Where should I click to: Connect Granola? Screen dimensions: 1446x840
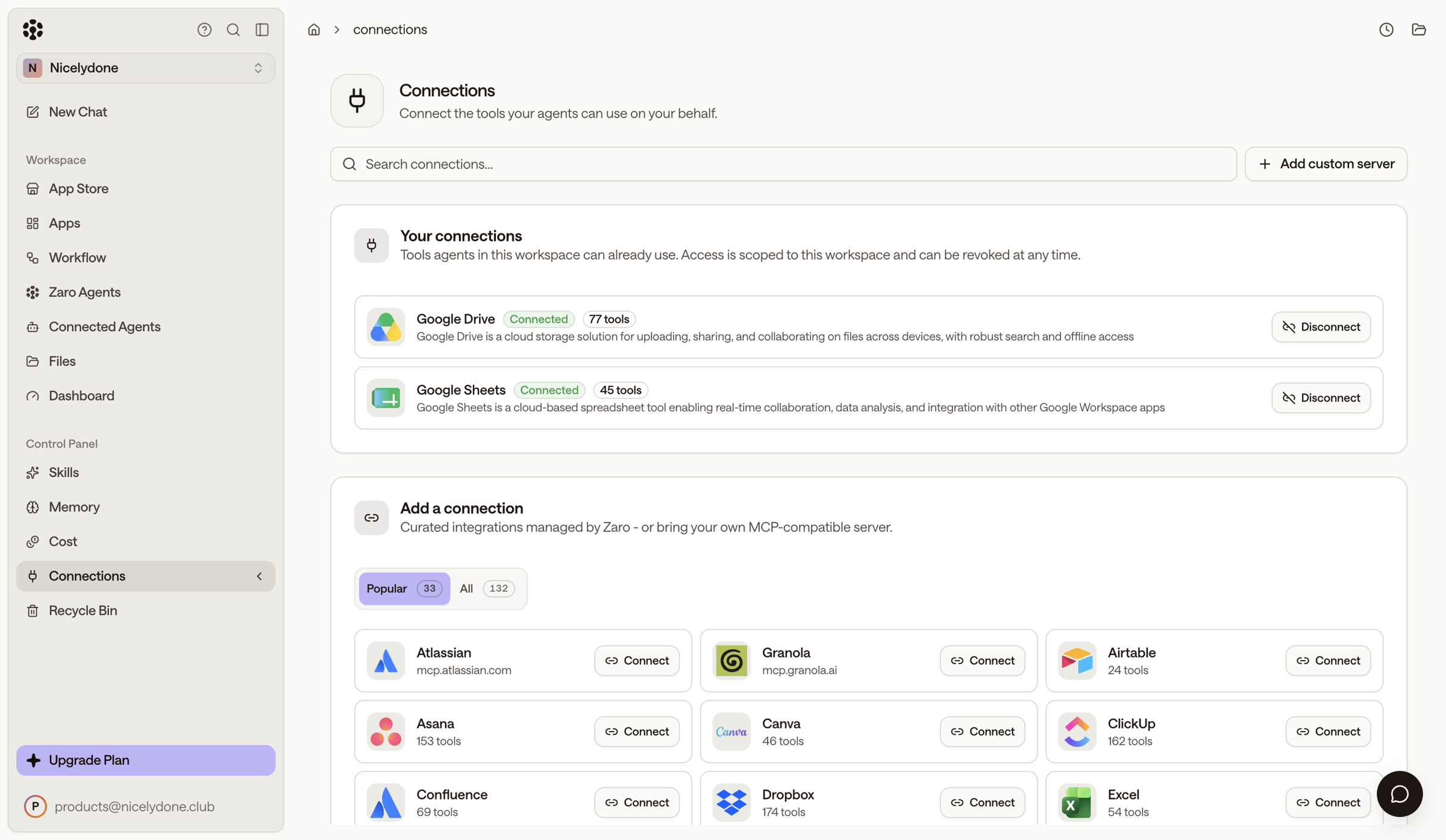pyautogui.click(x=983, y=661)
